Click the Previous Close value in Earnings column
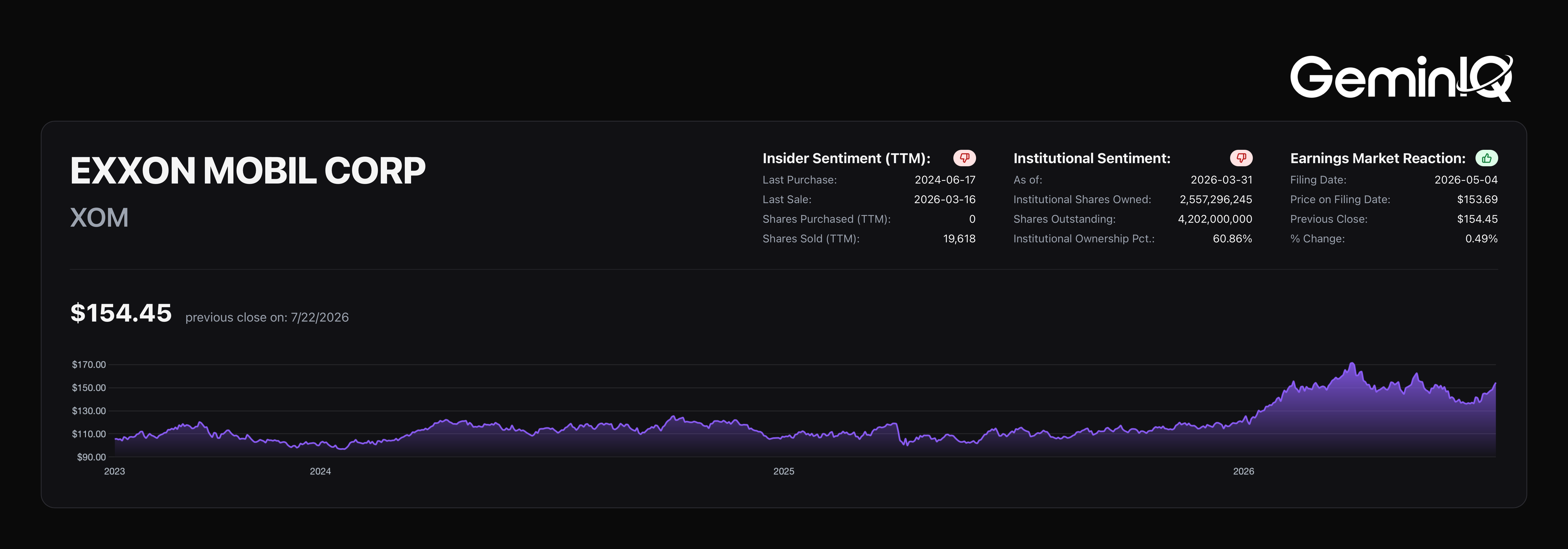 point(1477,219)
